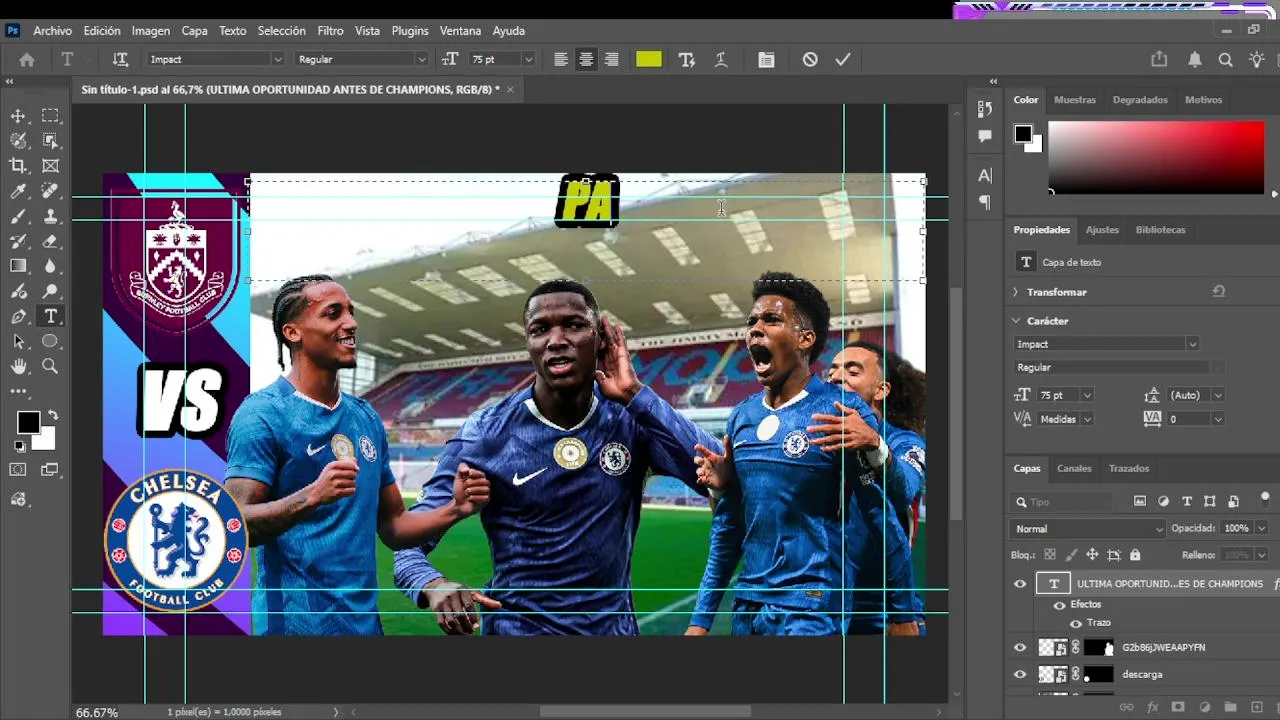Hide the ULTIMA OPORTUNIDAD text layer
1280x720 pixels.
point(1020,584)
